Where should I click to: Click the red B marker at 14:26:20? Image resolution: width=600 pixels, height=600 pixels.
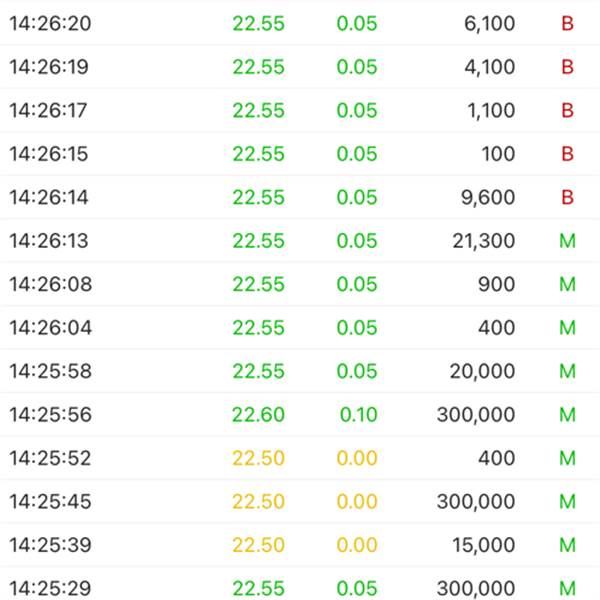pos(567,23)
